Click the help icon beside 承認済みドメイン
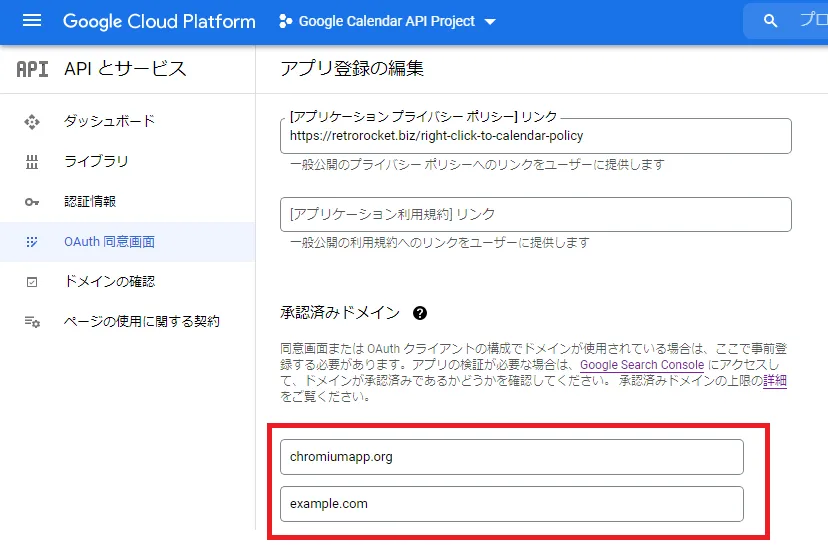Viewport: 828px width, 549px height. click(x=420, y=313)
